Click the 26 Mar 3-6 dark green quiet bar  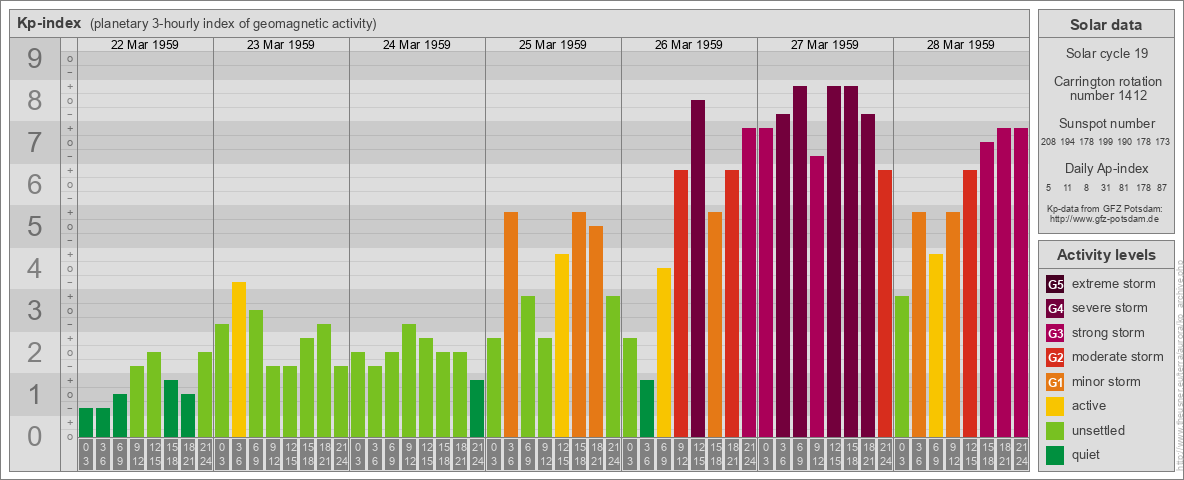point(646,408)
